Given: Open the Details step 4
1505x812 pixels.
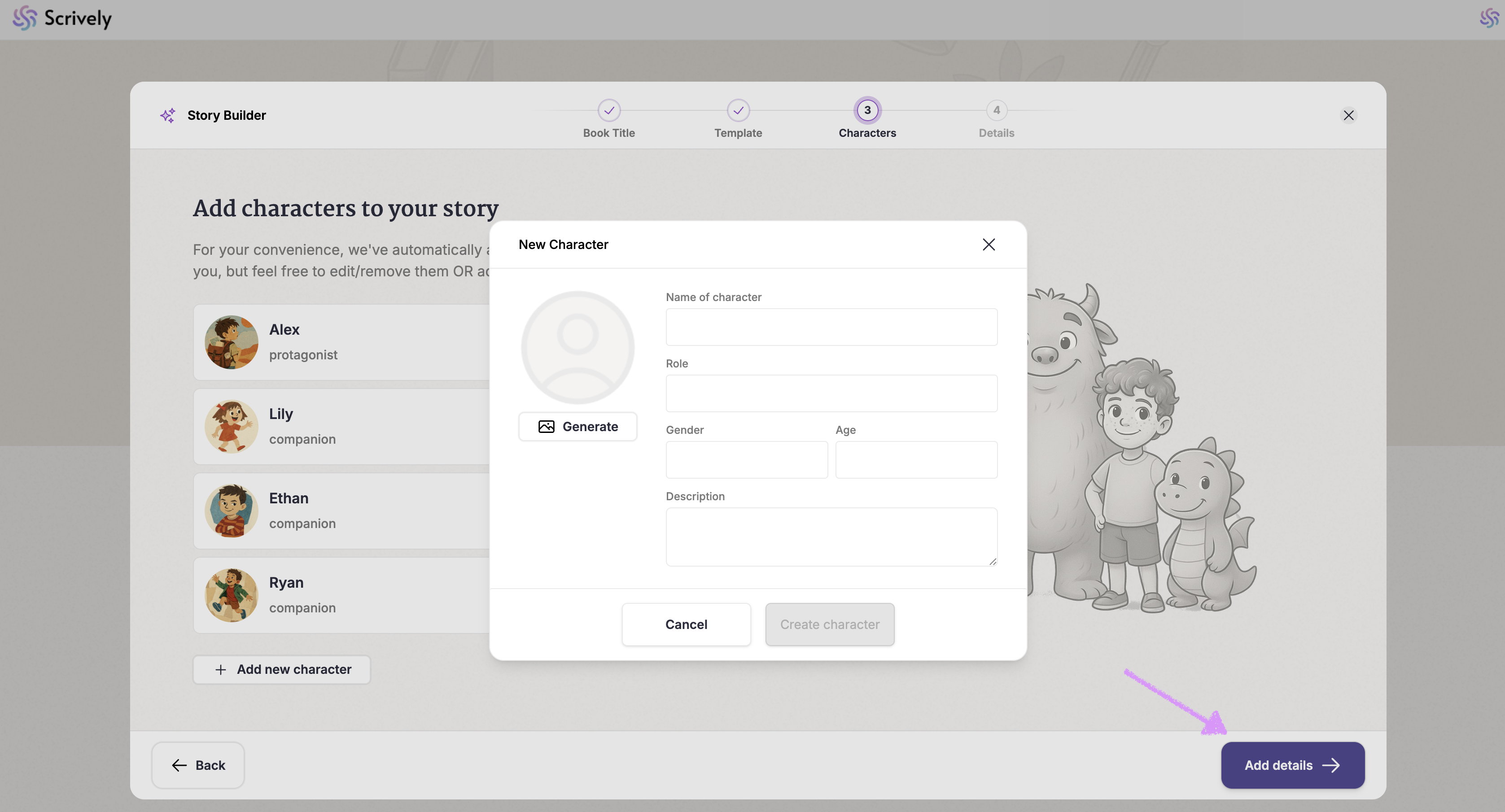Looking at the screenshot, I should tap(996, 110).
